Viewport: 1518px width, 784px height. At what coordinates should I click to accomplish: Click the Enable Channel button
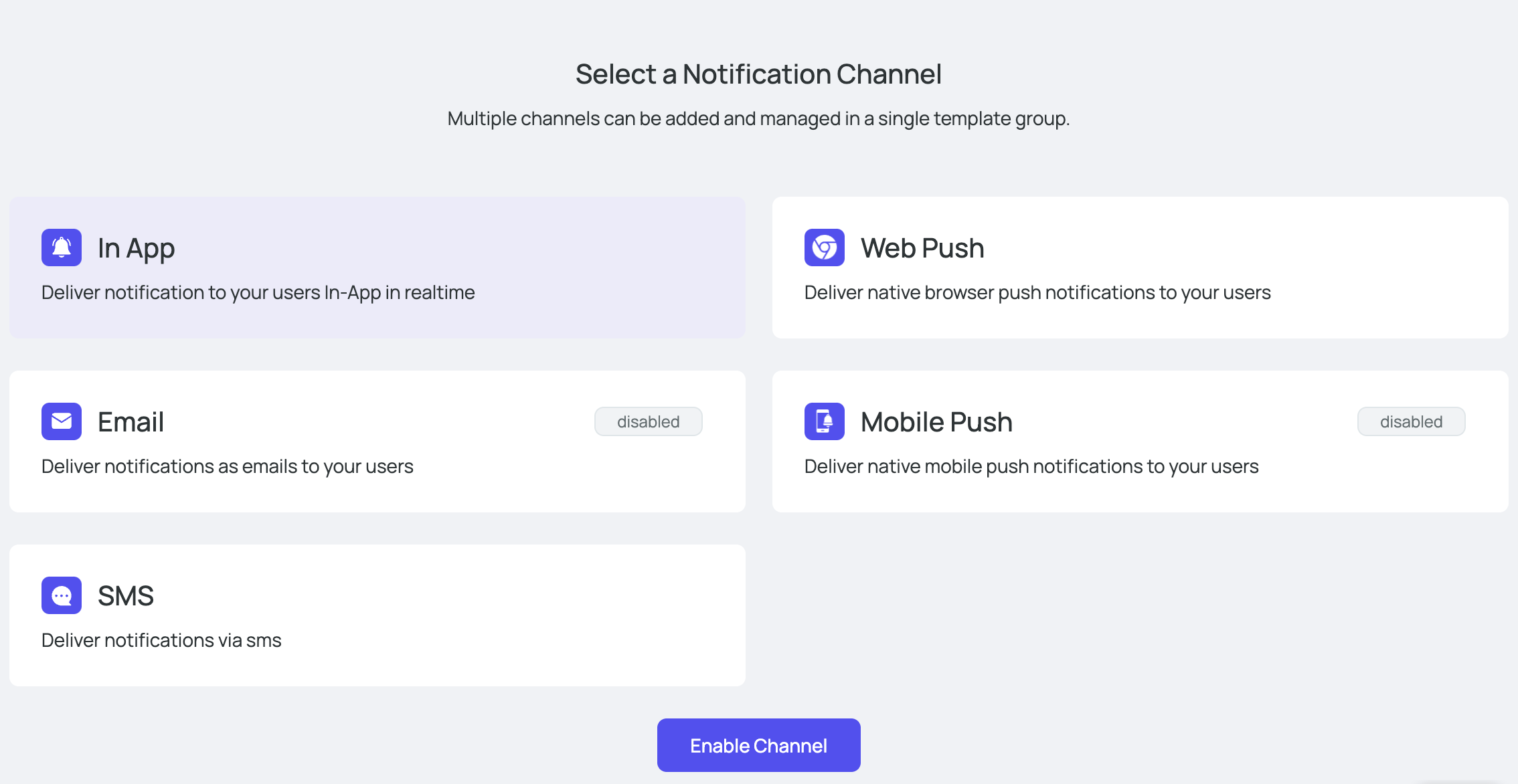[759, 745]
